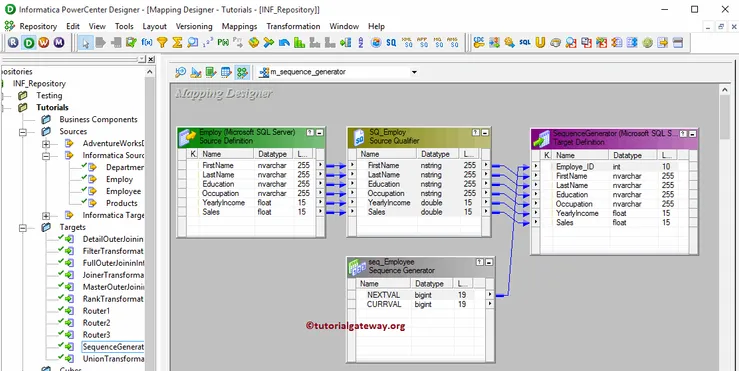Click the green bar chart Rank icon

299,43
